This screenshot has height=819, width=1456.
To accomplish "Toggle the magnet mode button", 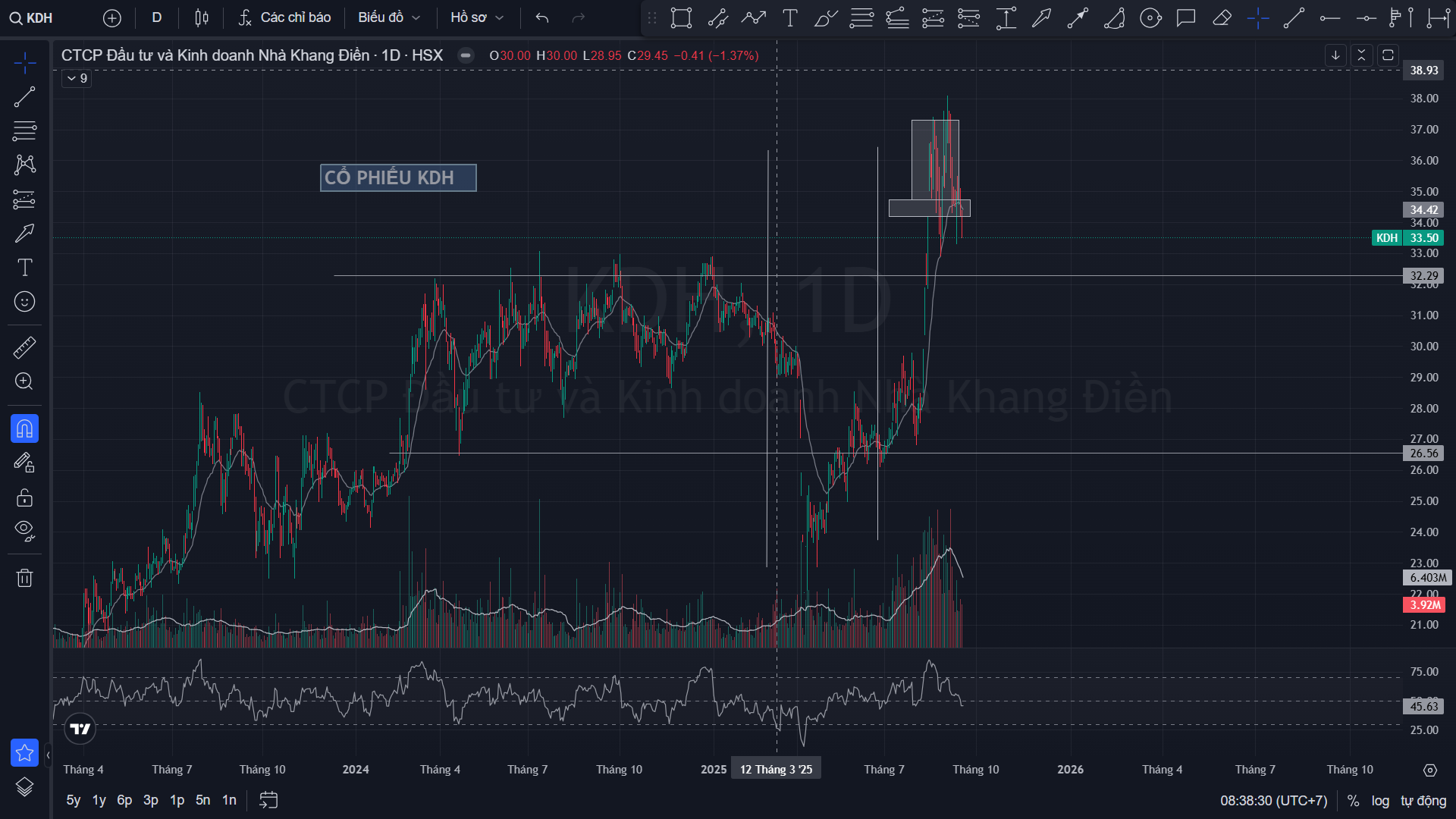I will click(x=24, y=428).
